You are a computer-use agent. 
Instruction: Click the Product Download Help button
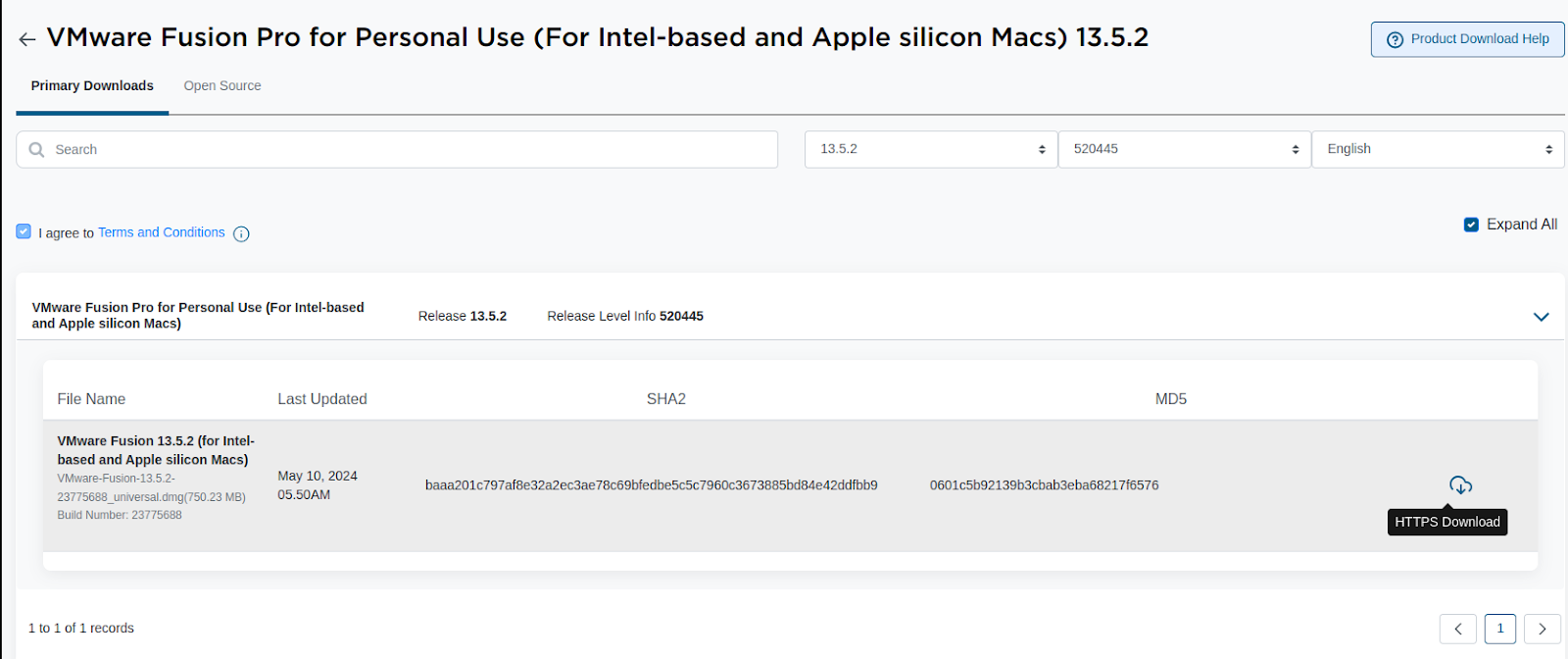[1467, 39]
